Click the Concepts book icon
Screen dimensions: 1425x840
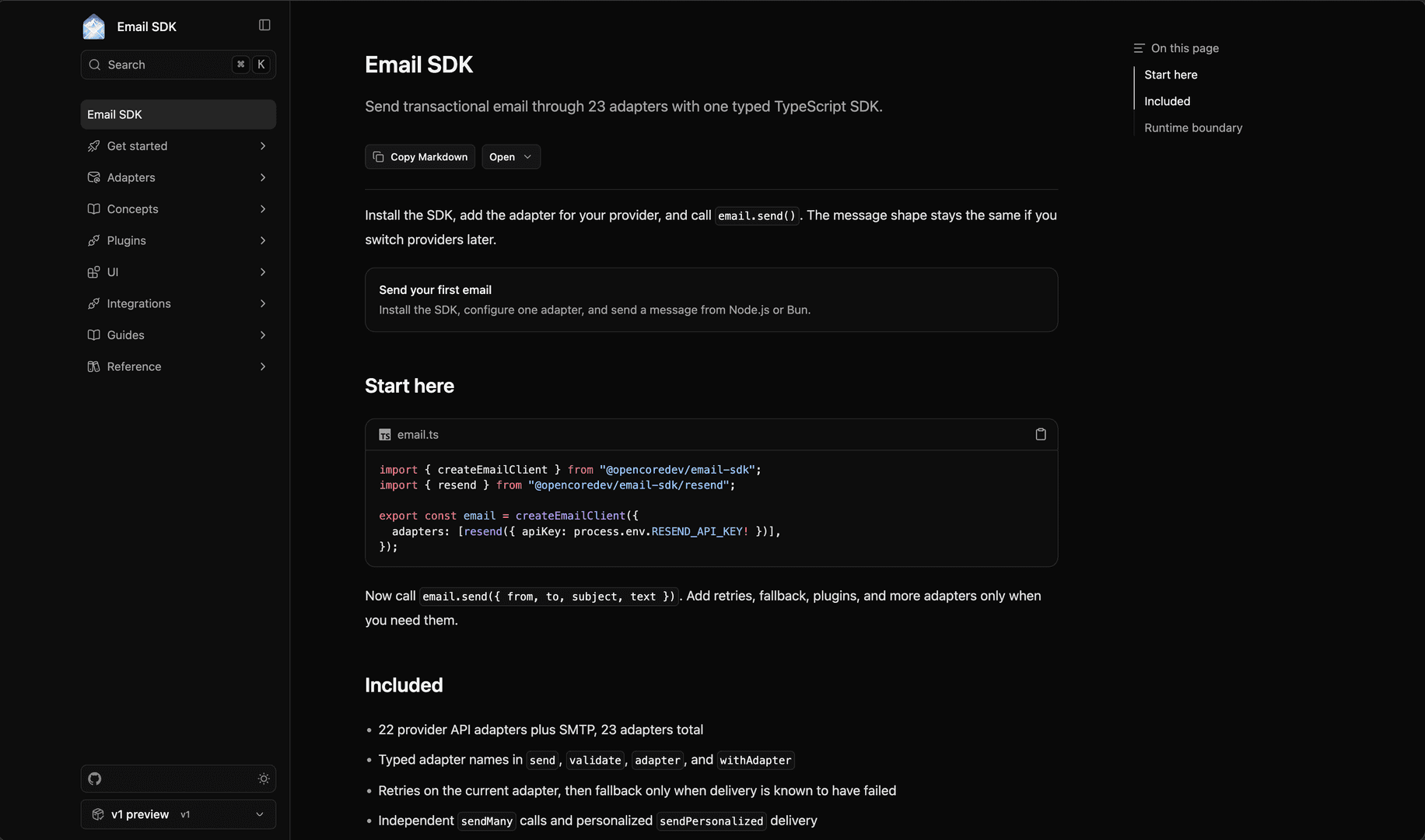93,208
